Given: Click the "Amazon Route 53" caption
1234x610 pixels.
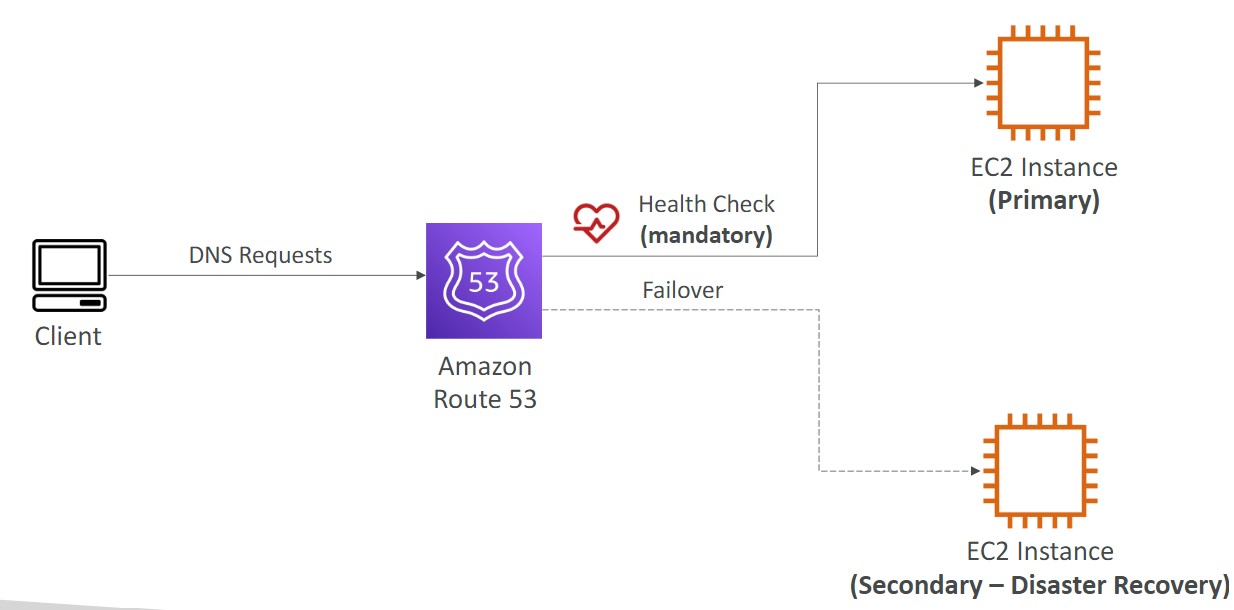Looking at the screenshot, I should click(x=485, y=383).
